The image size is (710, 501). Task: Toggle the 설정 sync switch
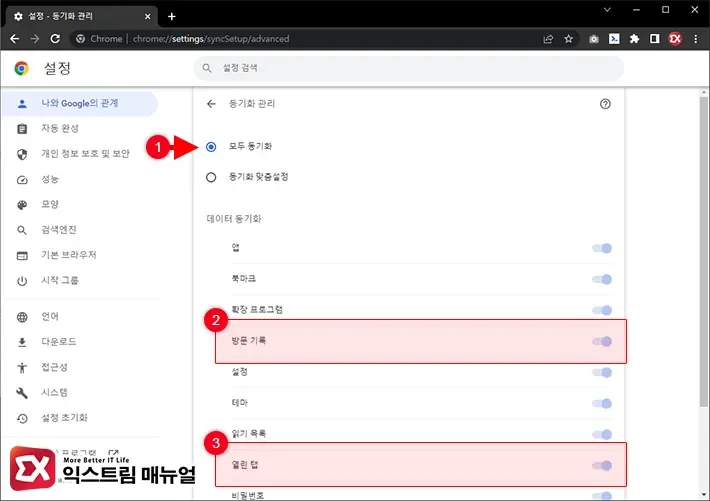coord(602,372)
